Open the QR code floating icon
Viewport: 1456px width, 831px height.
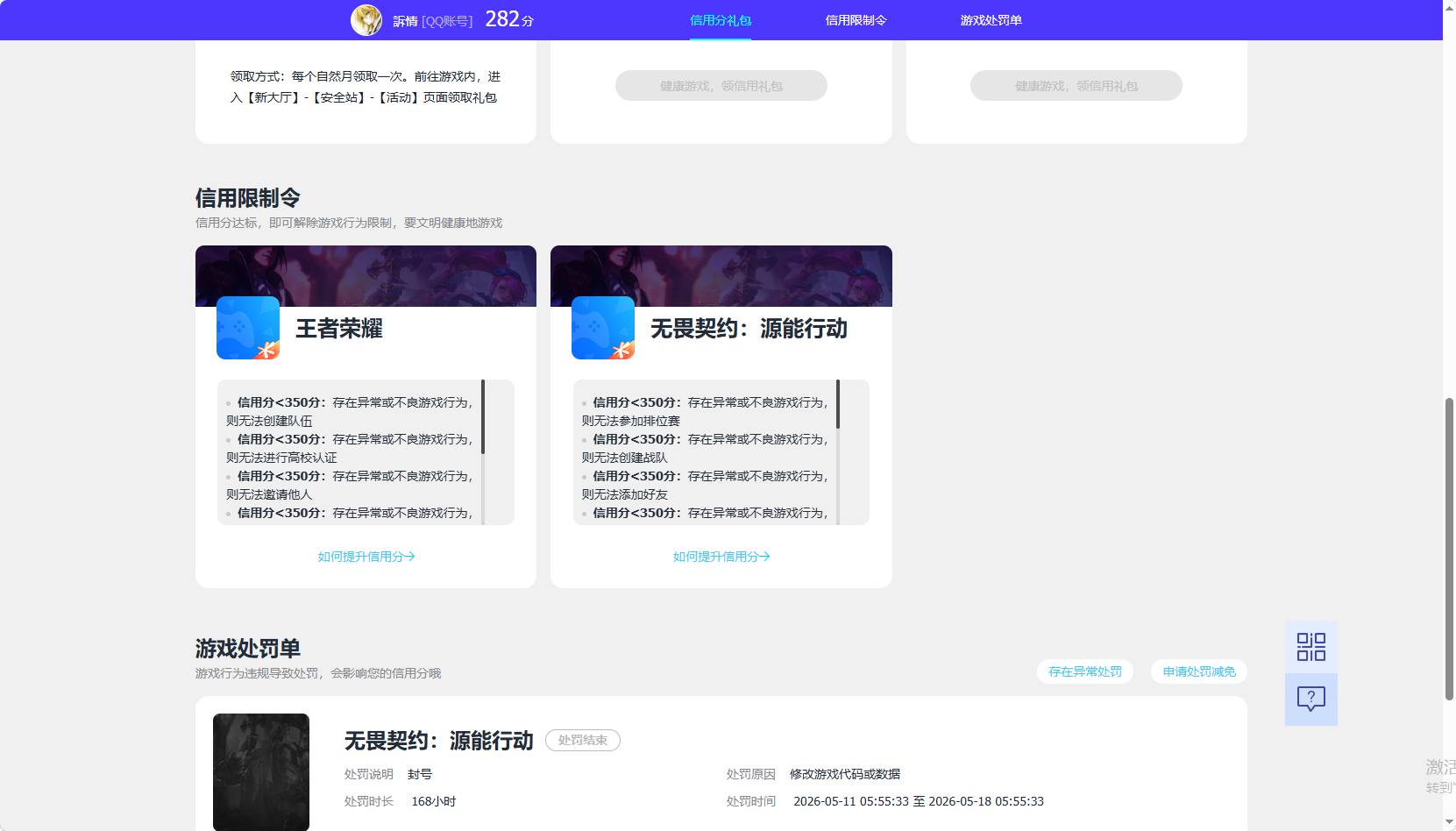click(x=1310, y=647)
